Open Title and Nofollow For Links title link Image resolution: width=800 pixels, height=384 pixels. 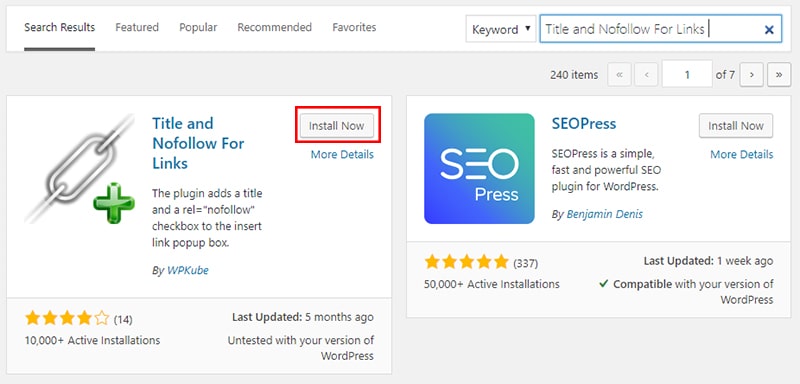point(198,143)
